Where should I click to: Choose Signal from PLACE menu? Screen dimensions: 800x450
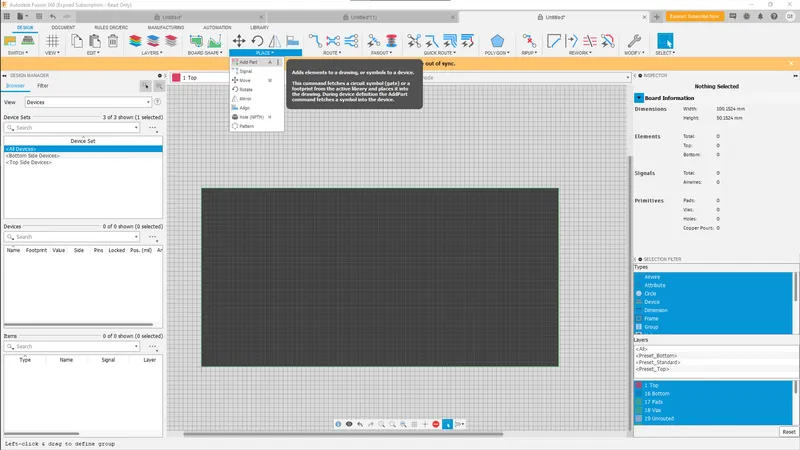(256, 71)
